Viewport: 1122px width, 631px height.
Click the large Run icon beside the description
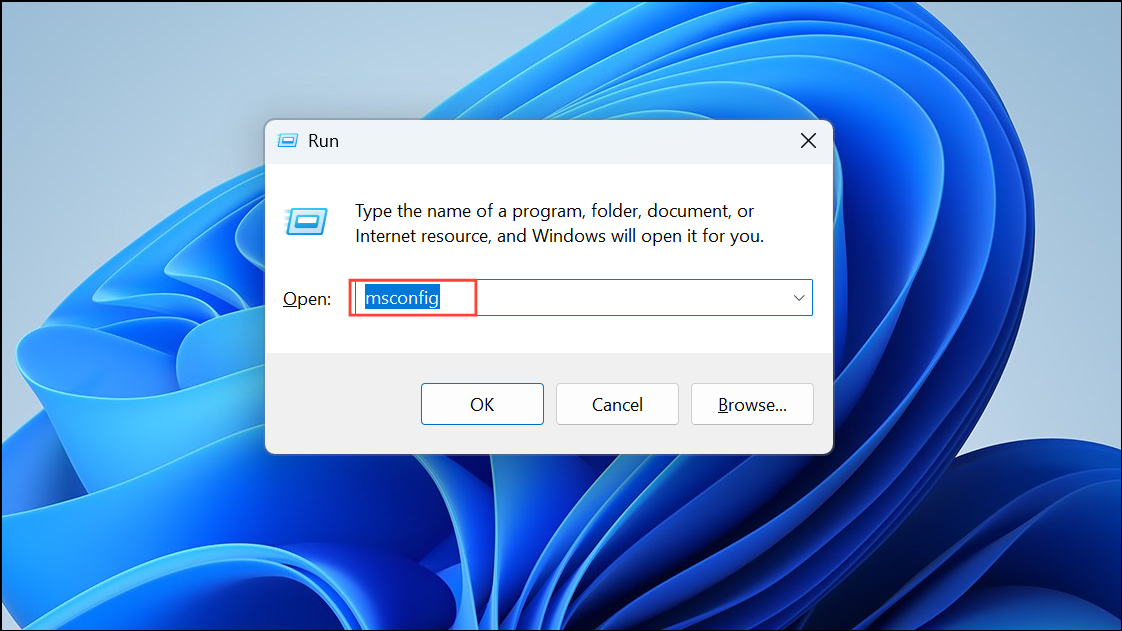306,222
